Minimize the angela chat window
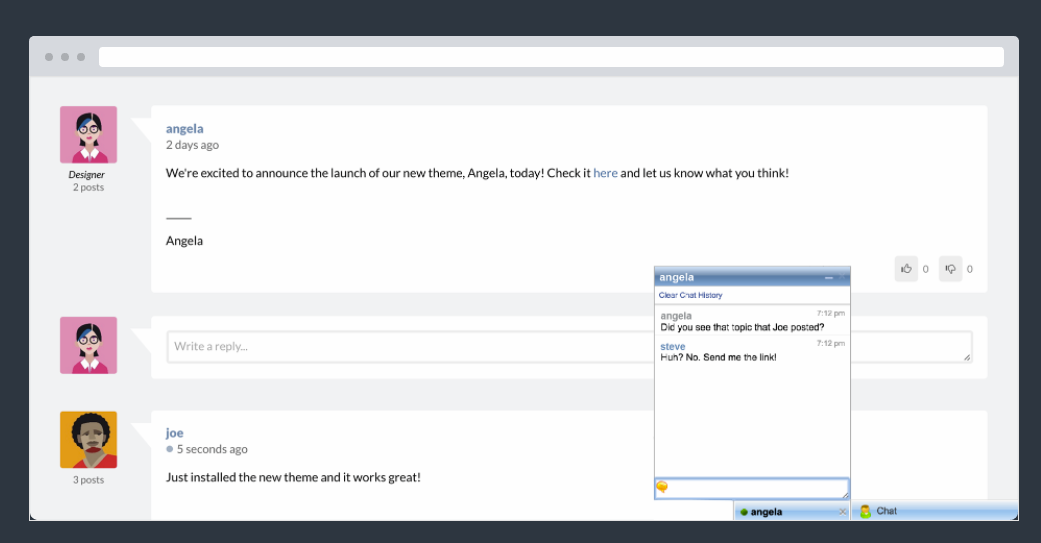Image resolution: width=1041 pixels, height=543 pixels. tap(829, 277)
